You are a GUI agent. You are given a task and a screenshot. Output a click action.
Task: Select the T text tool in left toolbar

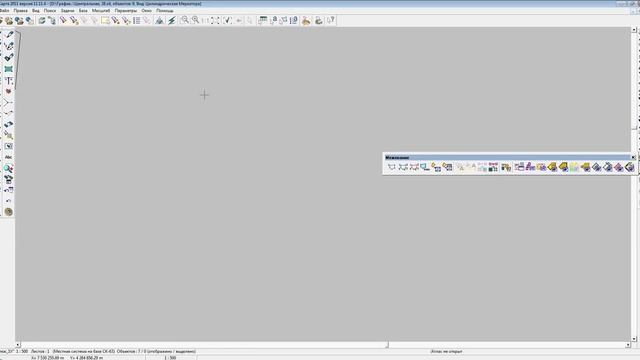click(9, 81)
